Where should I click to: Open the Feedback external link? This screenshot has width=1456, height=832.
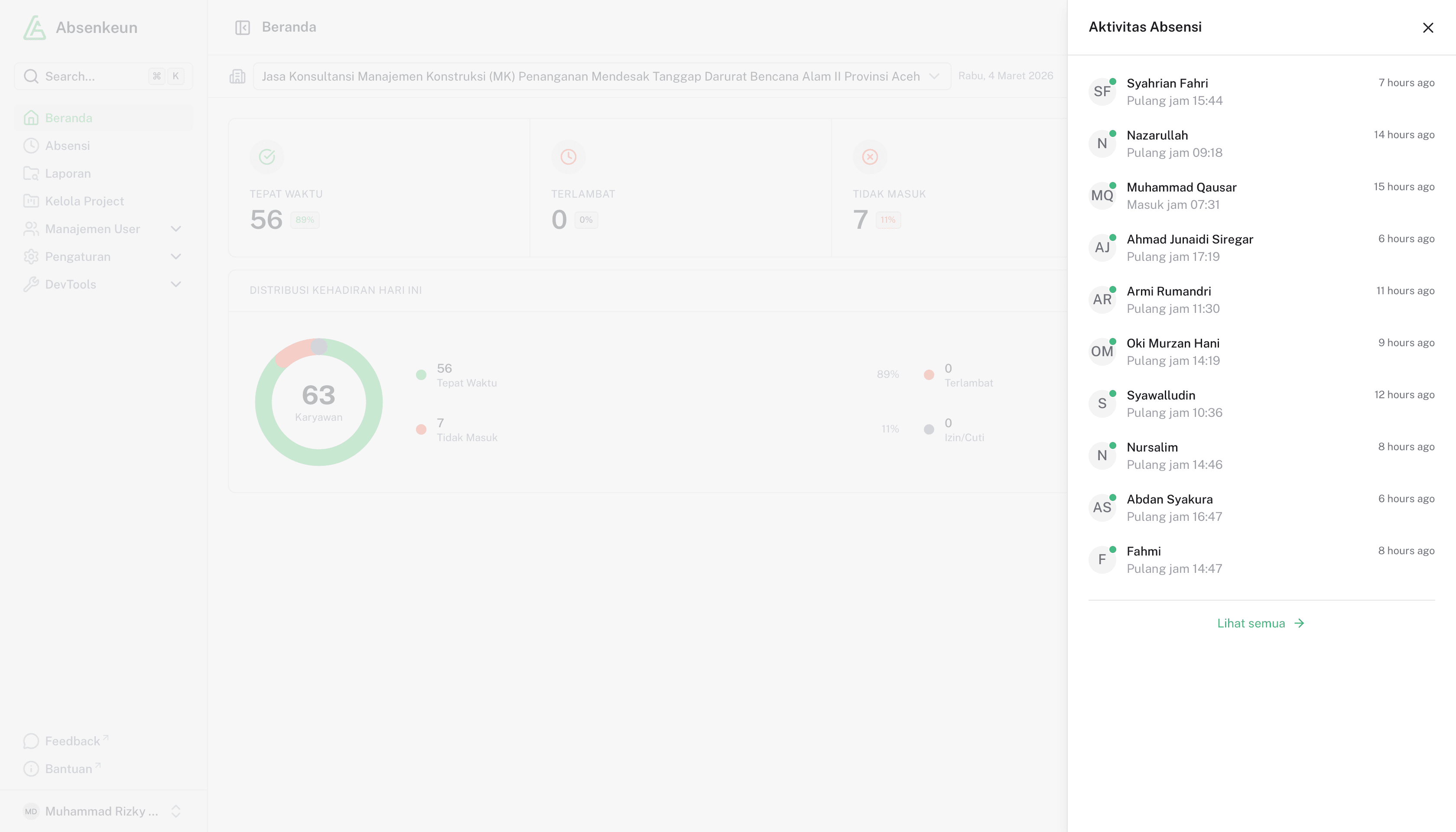pos(72,741)
